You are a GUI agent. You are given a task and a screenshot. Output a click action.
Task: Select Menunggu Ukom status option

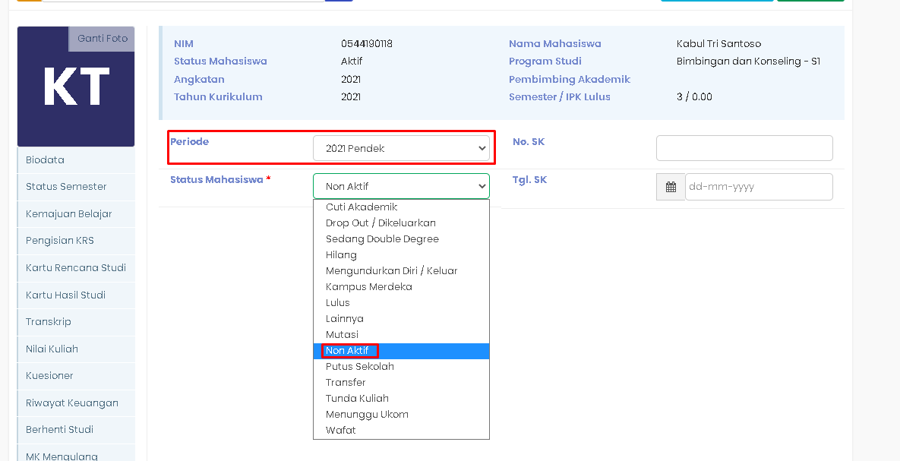tap(366, 415)
